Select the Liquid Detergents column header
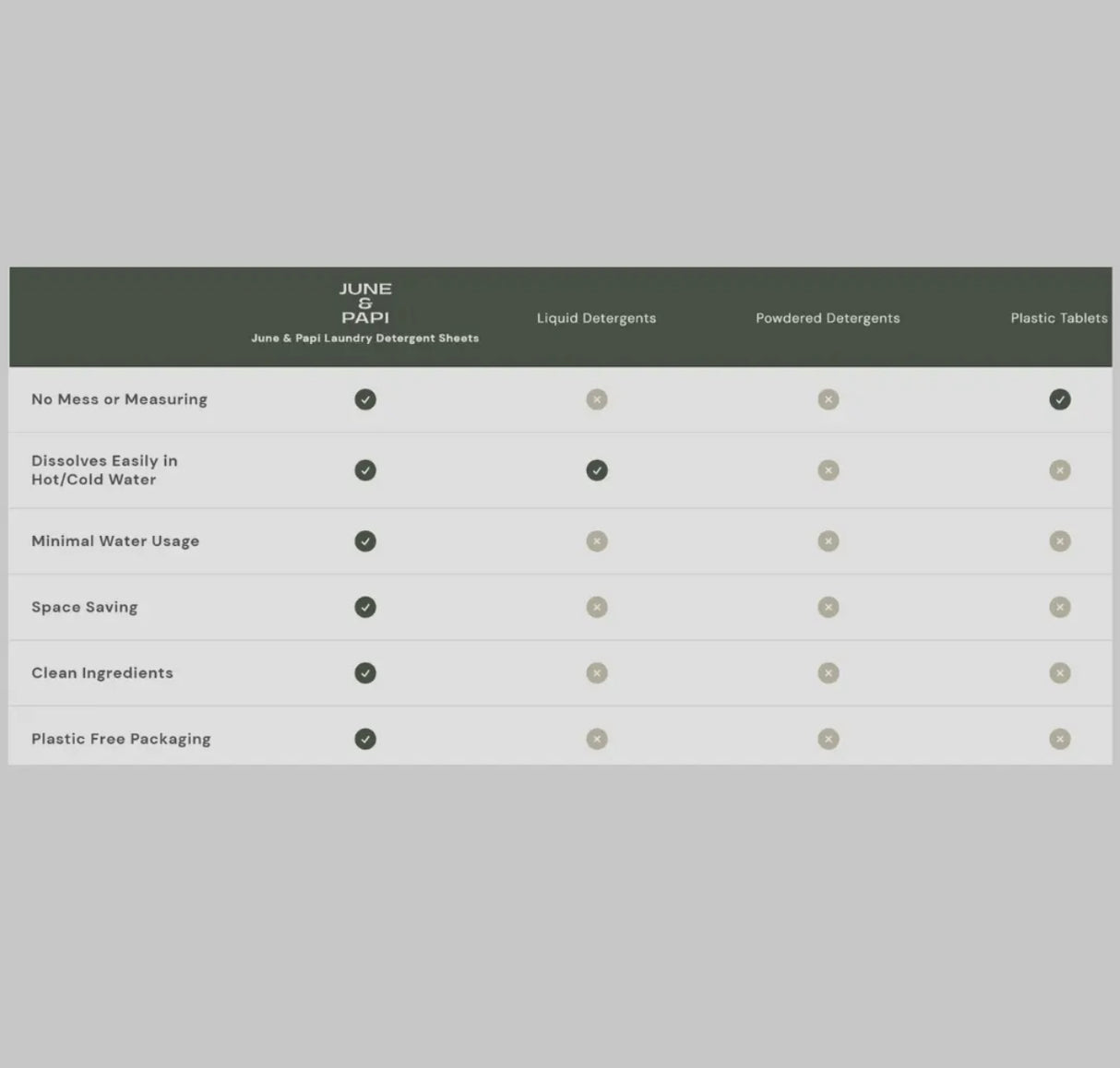Viewport: 1120px width, 1068px height. coord(596,318)
